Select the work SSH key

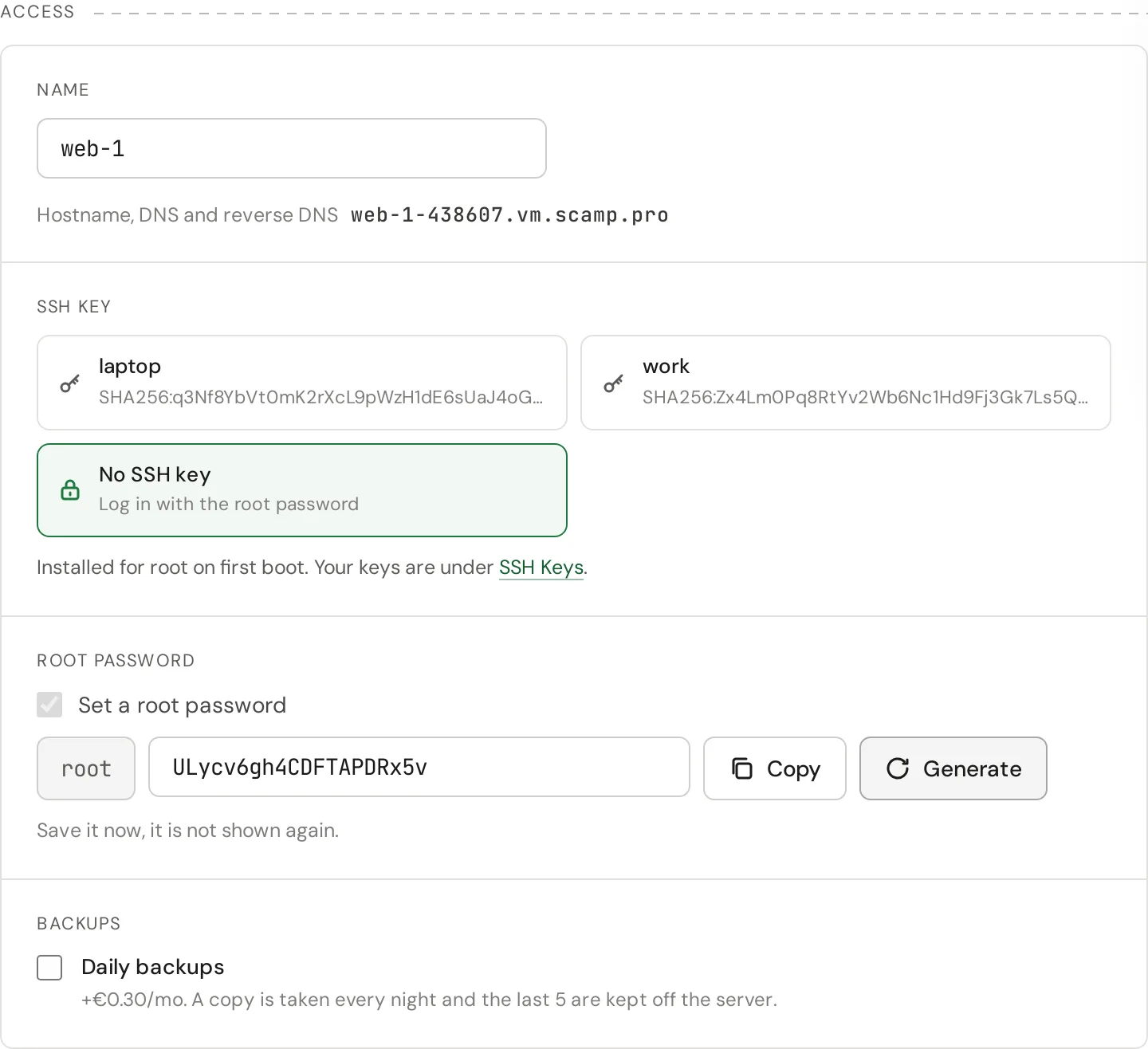[846, 383]
